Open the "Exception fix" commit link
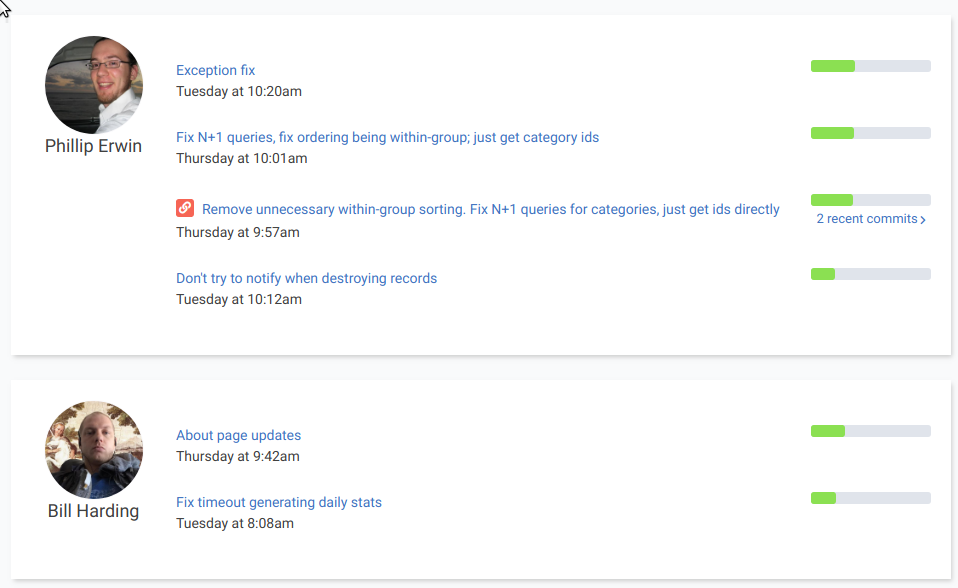 point(216,70)
